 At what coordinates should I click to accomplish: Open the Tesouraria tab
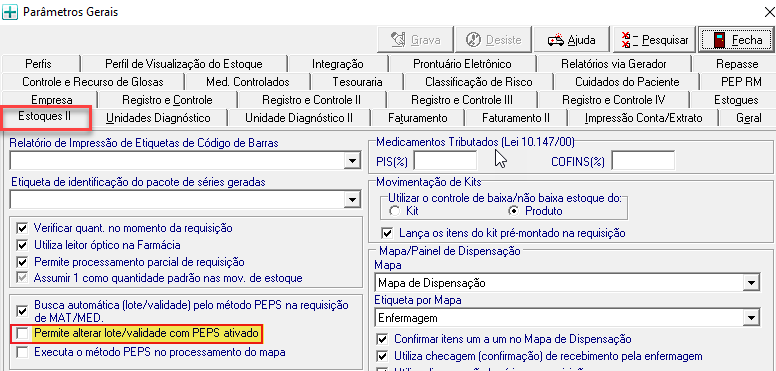(357, 82)
